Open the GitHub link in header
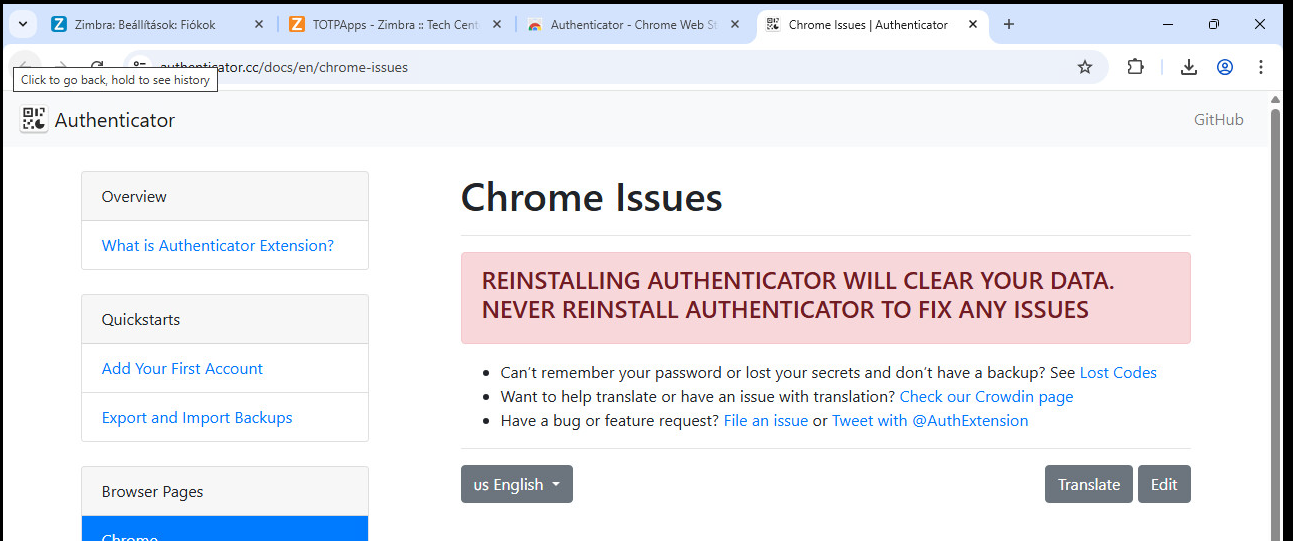Viewport: 1293px width, 541px height. point(1219,120)
